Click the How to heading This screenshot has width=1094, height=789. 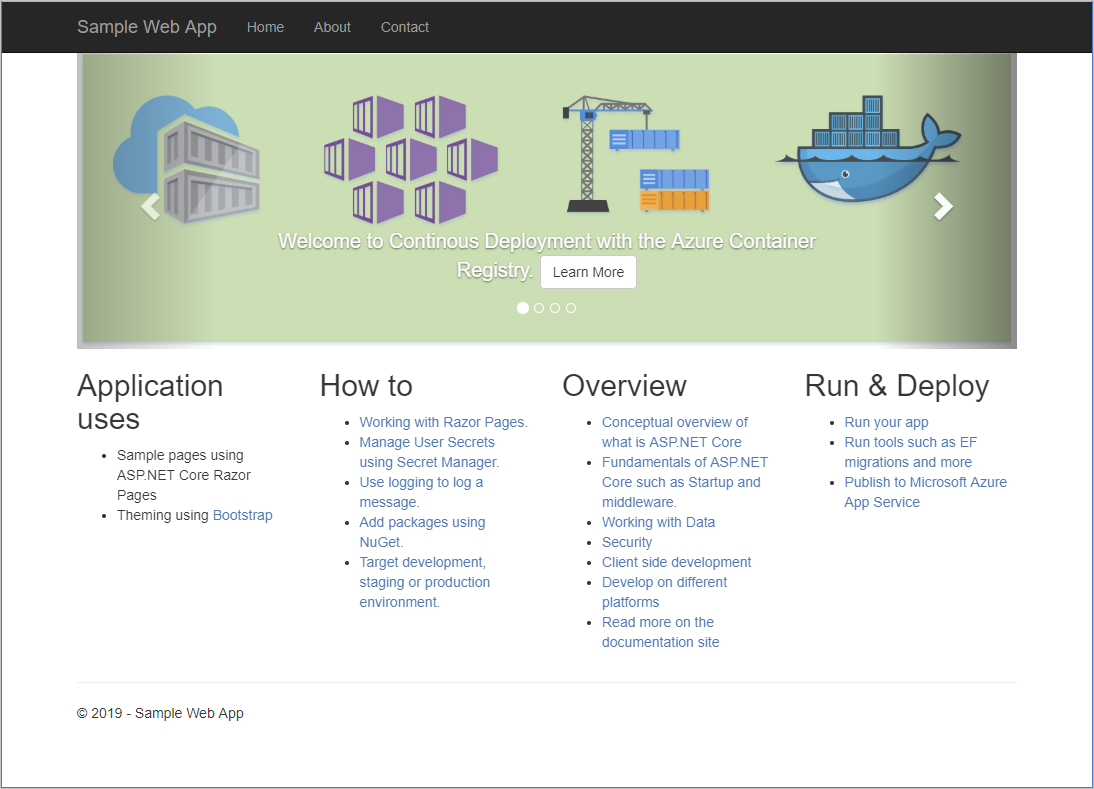tap(366, 386)
